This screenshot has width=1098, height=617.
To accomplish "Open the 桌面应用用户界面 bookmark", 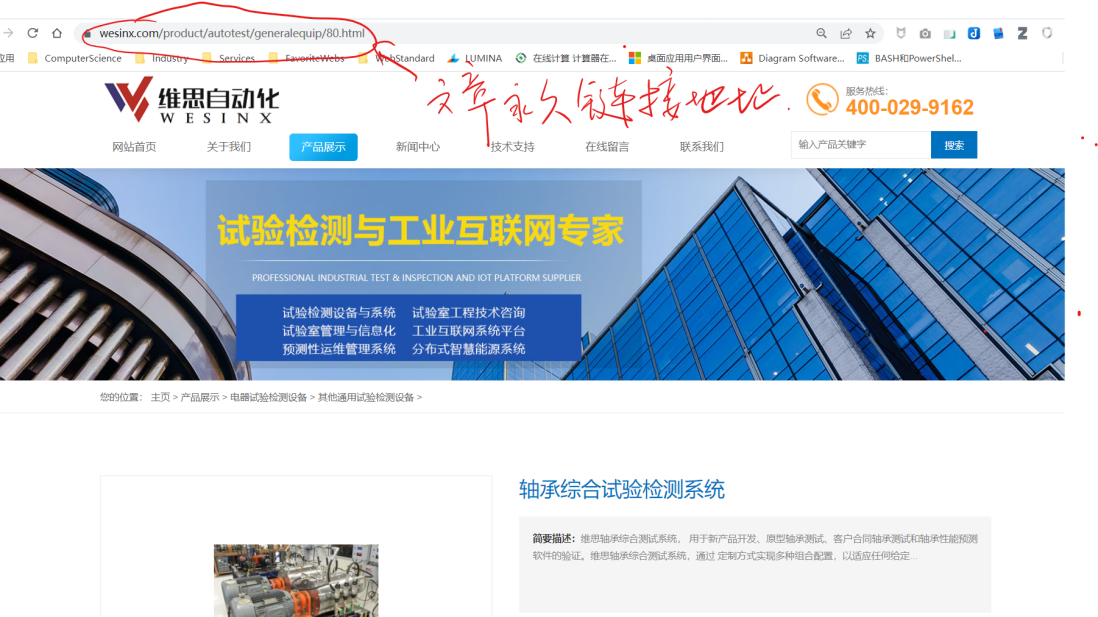I will (x=679, y=58).
